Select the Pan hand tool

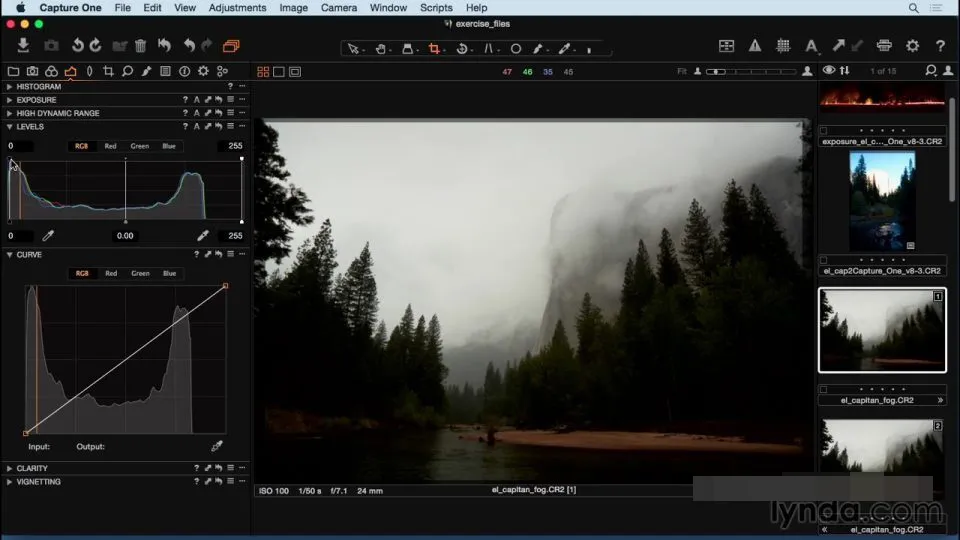[380, 48]
